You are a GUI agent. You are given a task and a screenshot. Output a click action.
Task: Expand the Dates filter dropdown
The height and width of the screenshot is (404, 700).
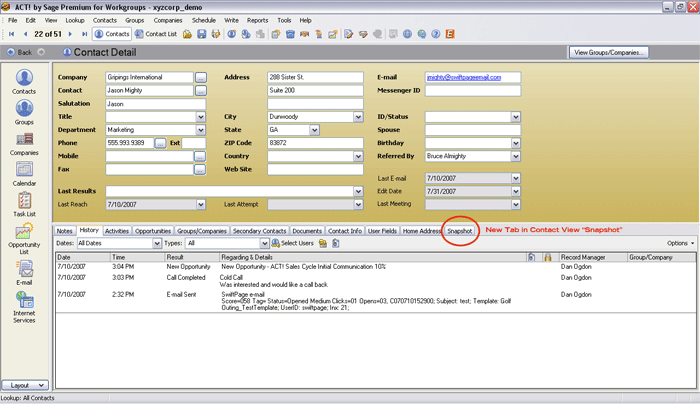coord(157,243)
